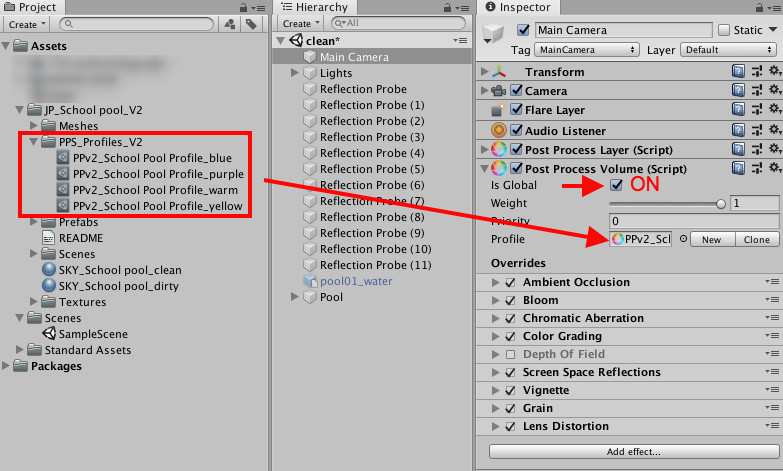Viewport: 783px width, 471px height.
Task: Open gear menu of Audio Listener component
Action: [775, 130]
